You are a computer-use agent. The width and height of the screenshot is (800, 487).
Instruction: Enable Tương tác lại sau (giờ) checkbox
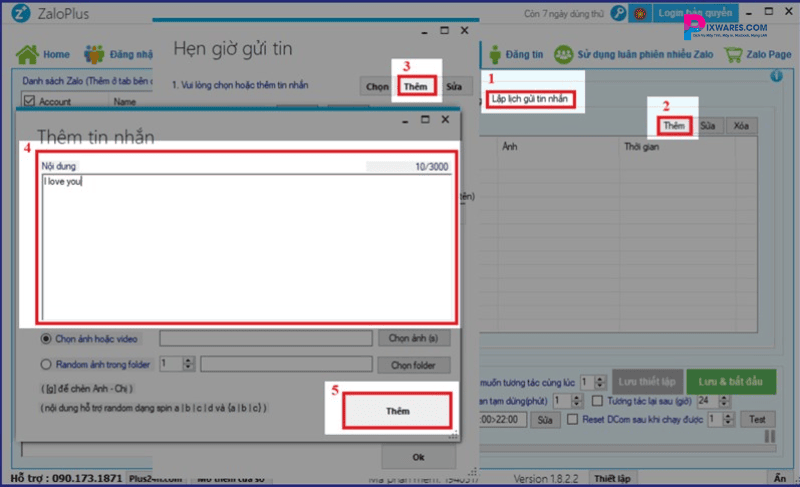click(x=597, y=400)
